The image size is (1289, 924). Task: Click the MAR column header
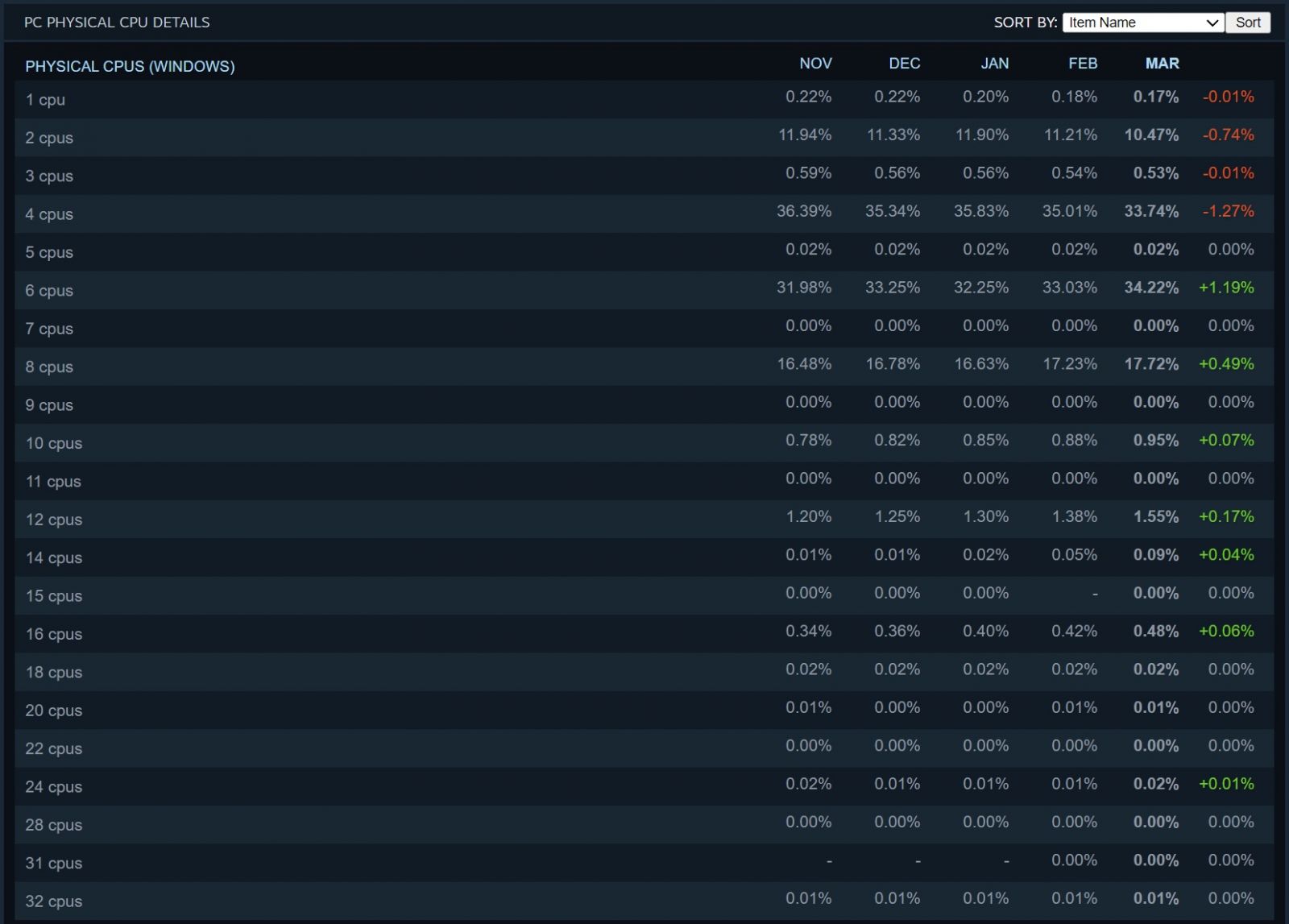pos(1162,64)
